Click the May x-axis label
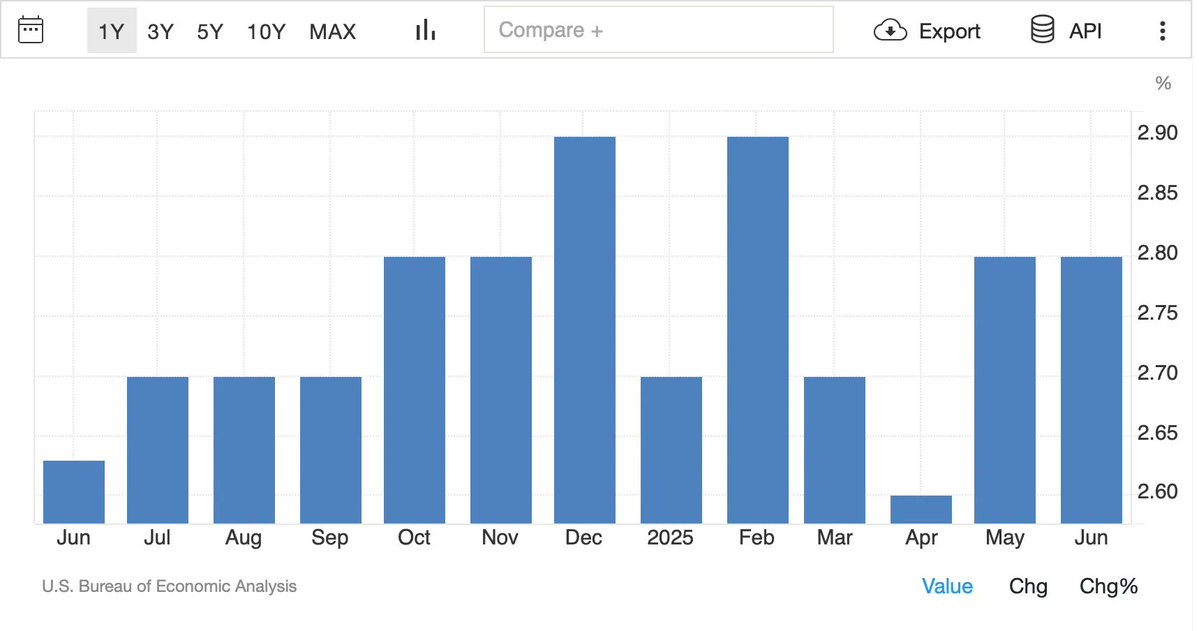 pyautogui.click(x=1005, y=538)
